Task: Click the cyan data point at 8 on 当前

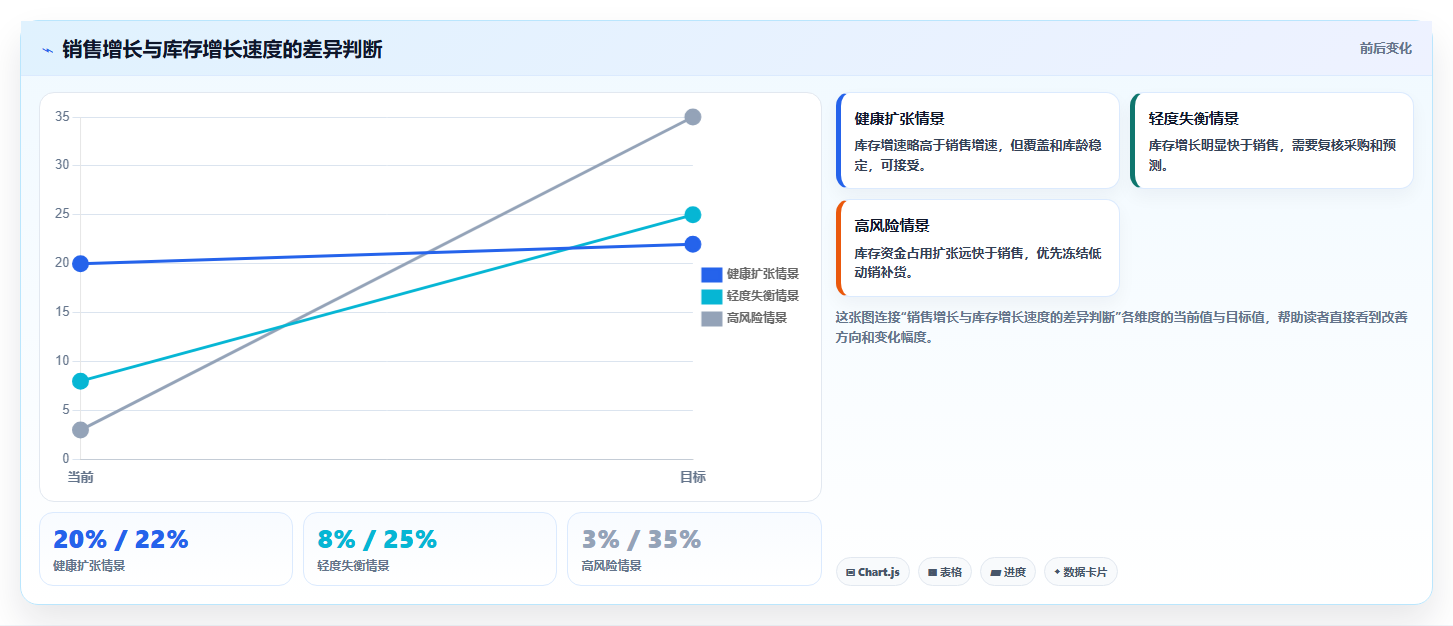Action: [81, 381]
